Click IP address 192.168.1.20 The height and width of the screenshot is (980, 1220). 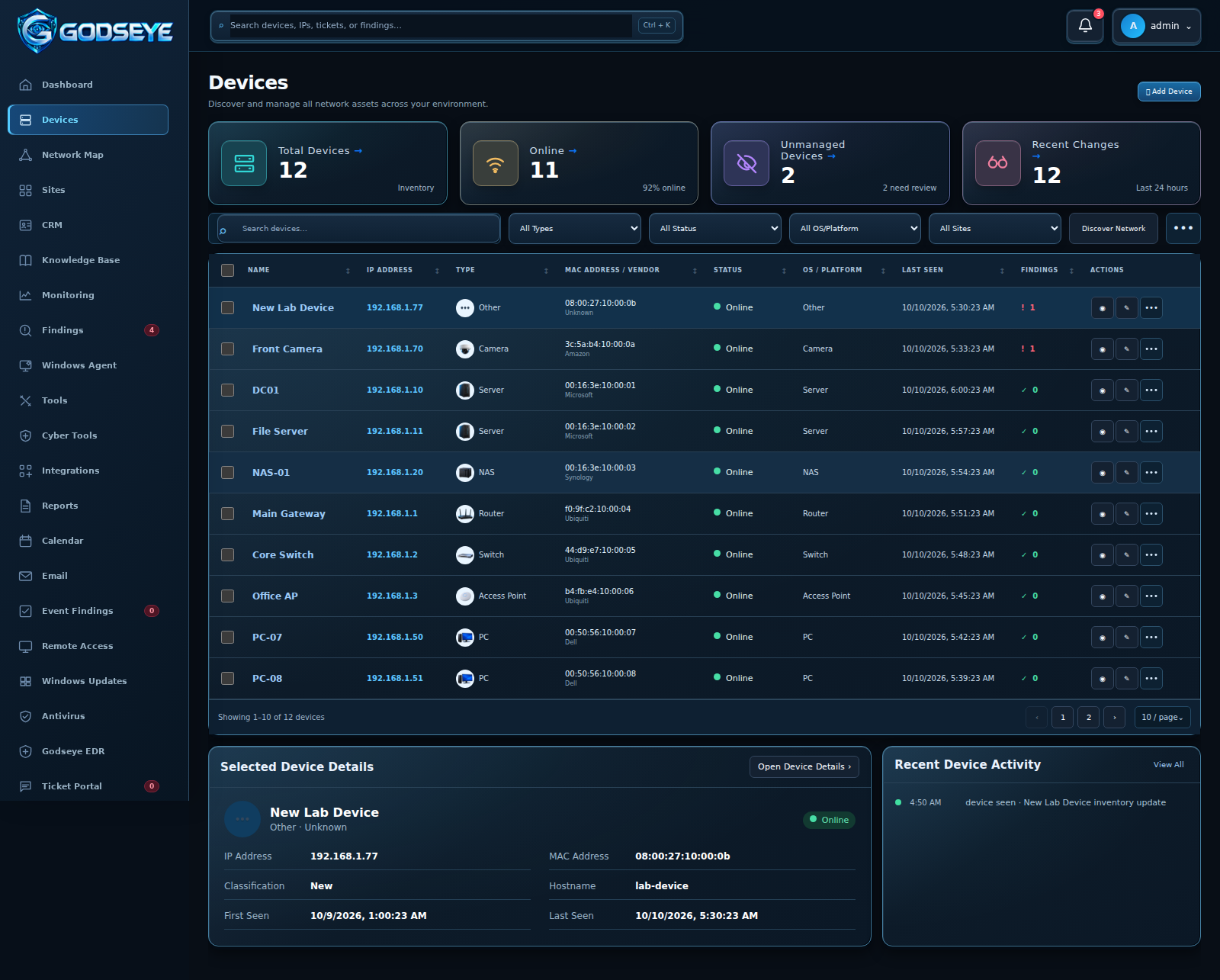click(395, 473)
